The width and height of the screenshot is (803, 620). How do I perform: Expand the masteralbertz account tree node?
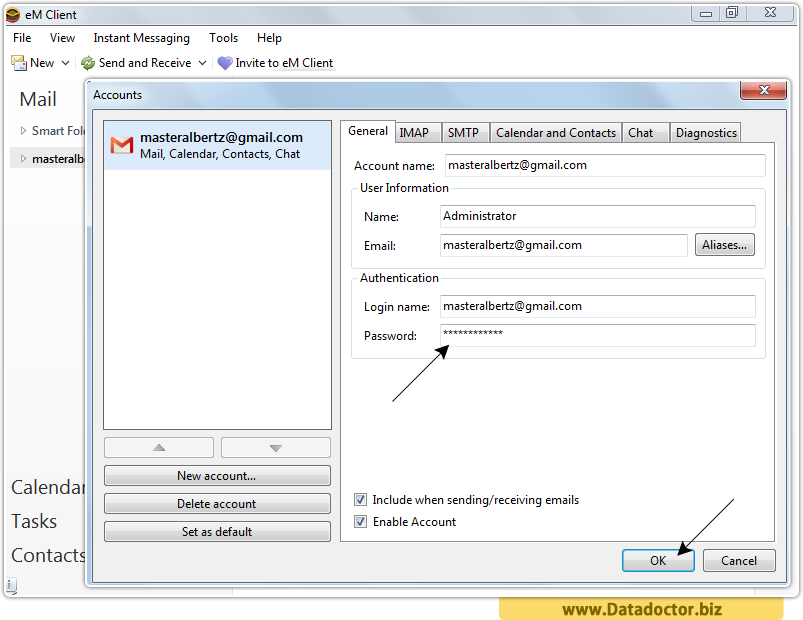coord(23,159)
